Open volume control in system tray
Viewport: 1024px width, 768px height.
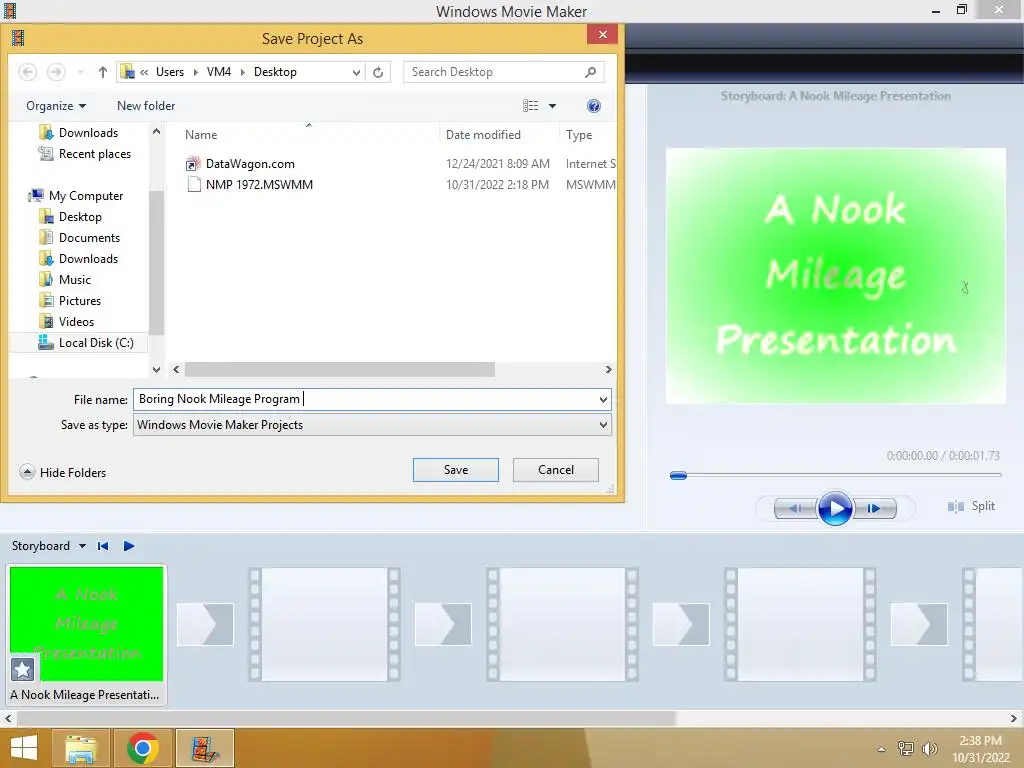pyautogui.click(x=929, y=748)
